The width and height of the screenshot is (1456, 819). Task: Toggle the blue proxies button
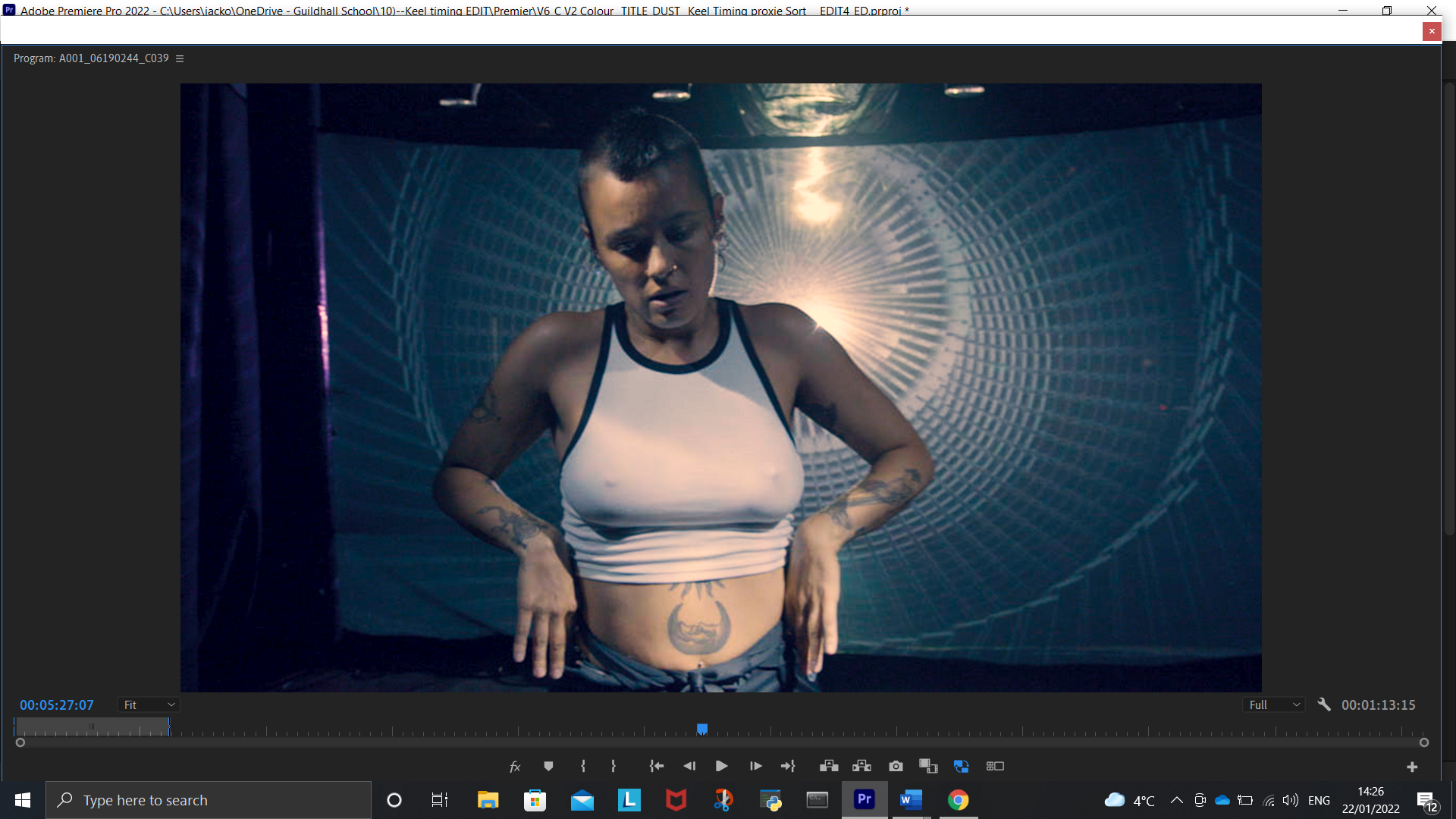point(962,767)
